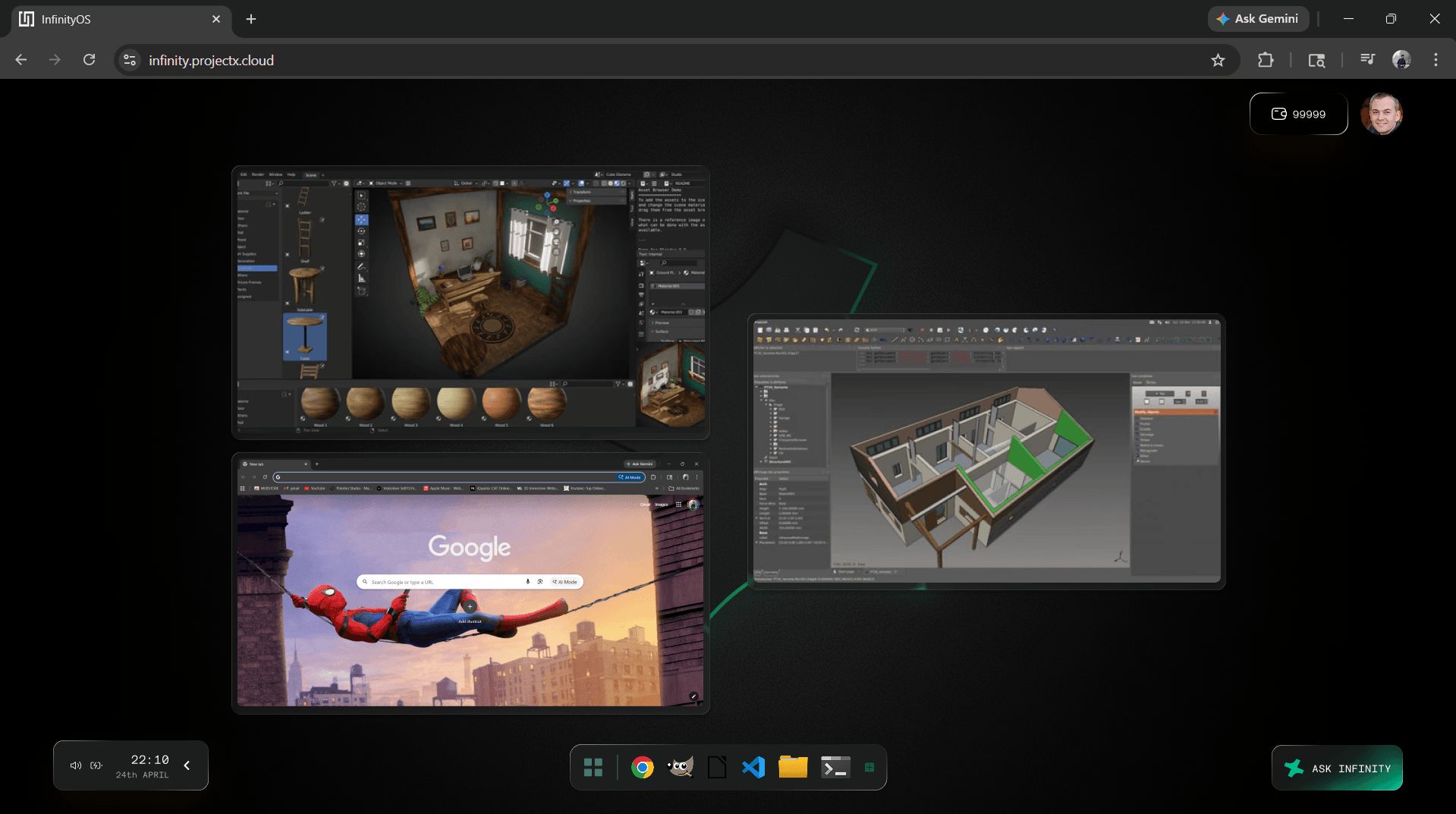Click the volume speaker icon
The image size is (1456, 814).
76,765
